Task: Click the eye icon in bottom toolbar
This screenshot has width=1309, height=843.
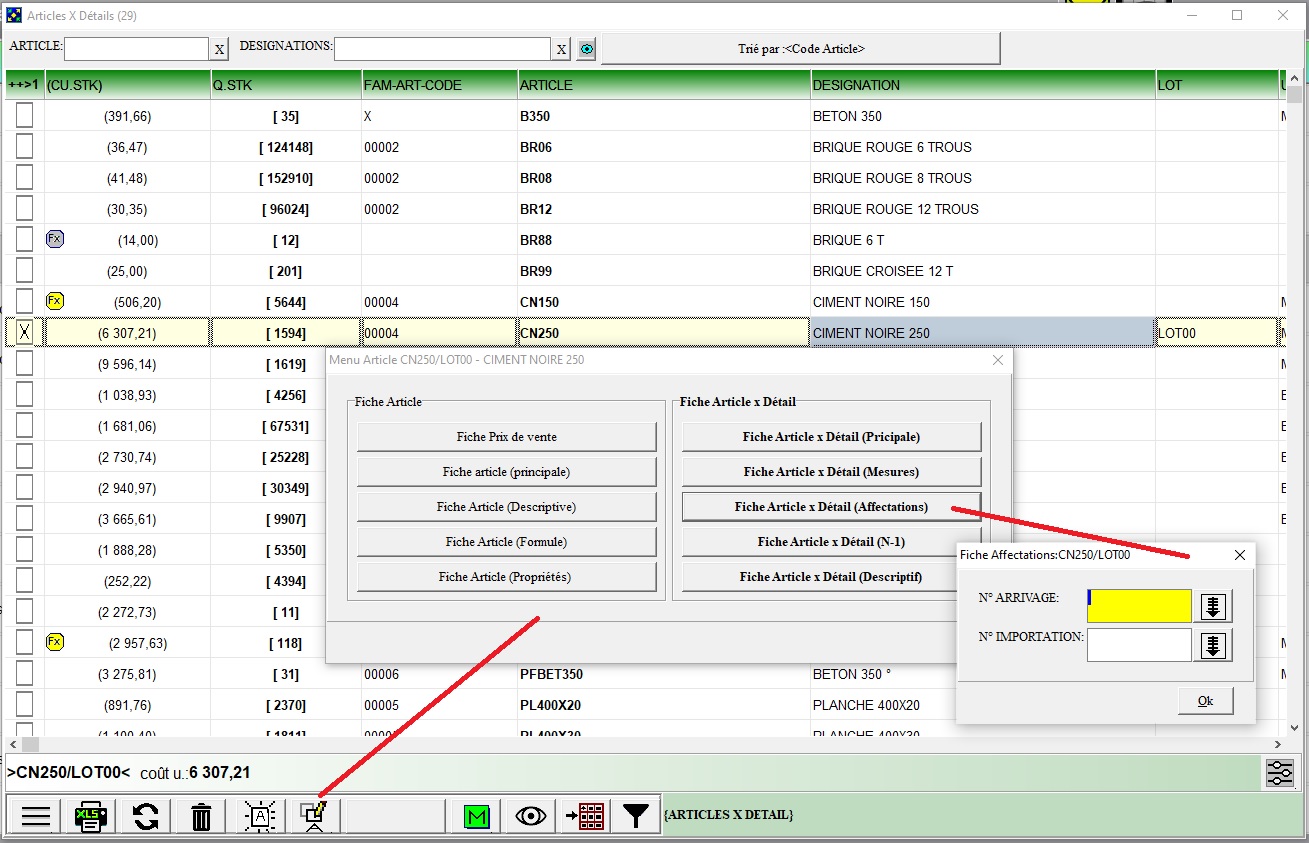Action: point(531,816)
